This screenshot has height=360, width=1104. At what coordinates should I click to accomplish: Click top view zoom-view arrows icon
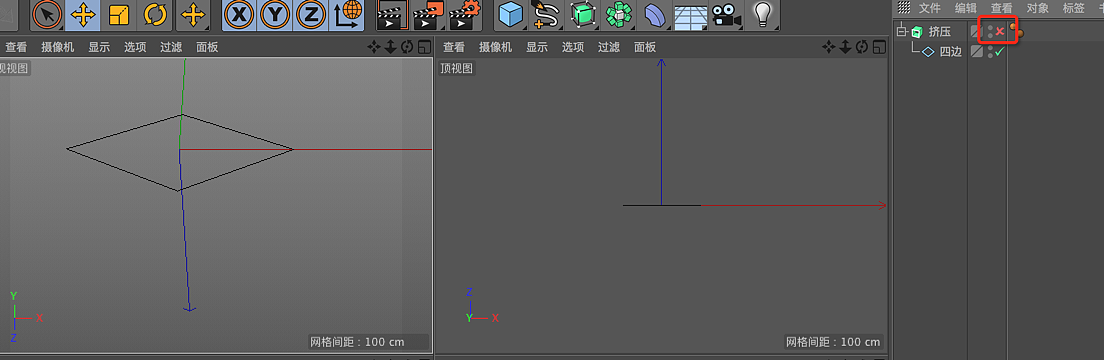point(846,47)
